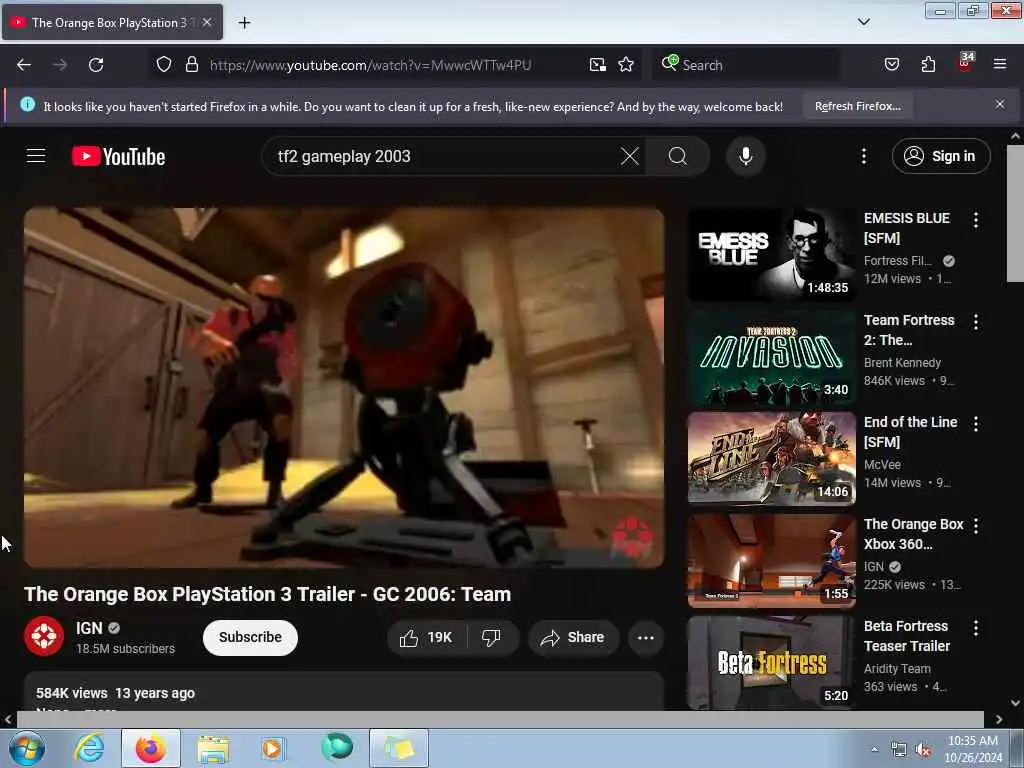
Task: Open Beta Fortress Teaser Trailer thumbnail
Action: [772, 662]
